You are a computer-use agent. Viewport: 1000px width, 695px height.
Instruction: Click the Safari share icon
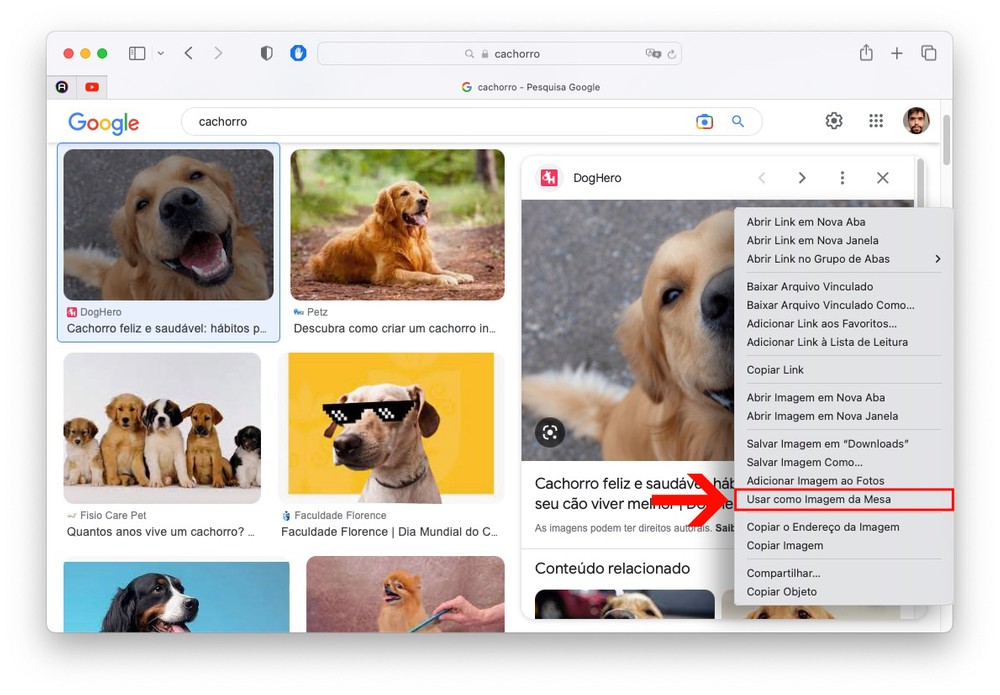866,53
